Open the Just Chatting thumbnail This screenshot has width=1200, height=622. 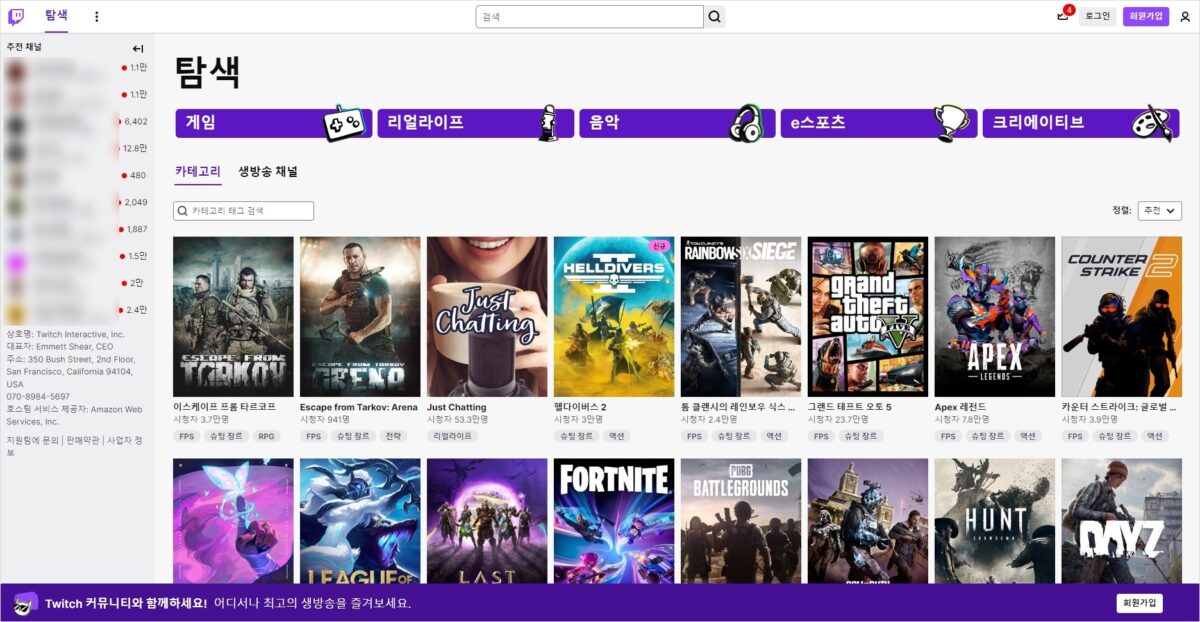point(487,316)
